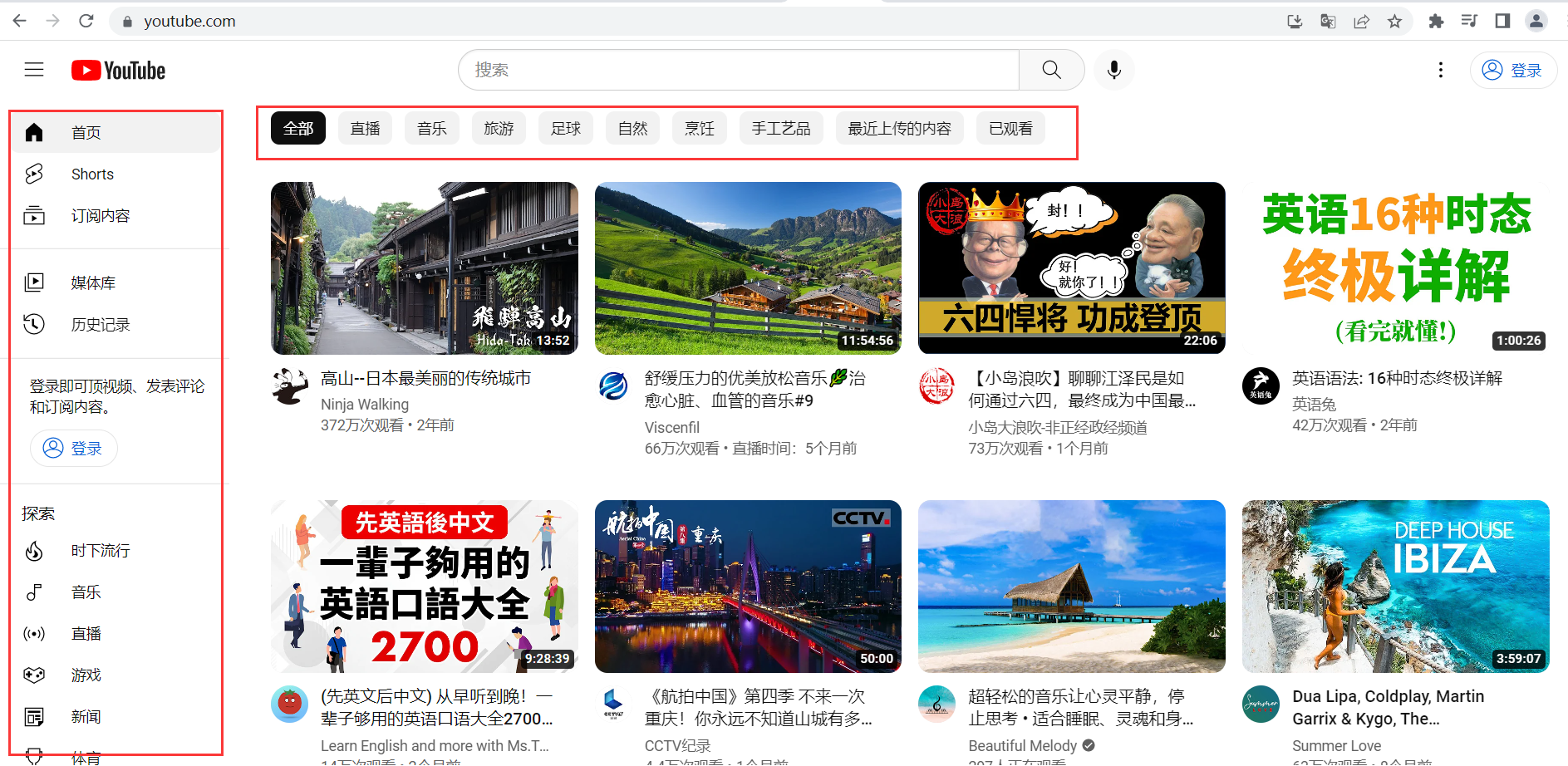This screenshot has width=1568, height=766.
Task: Select the 旅游 filter chip
Action: point(499,128)
